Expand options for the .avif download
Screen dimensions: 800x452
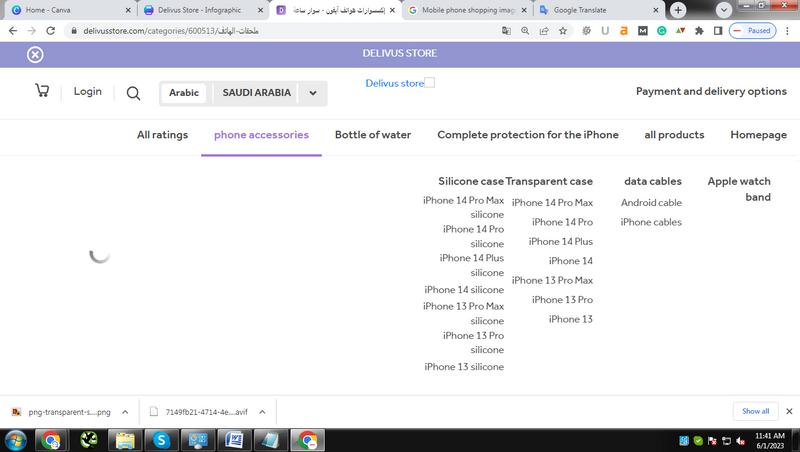tap(262, 412)
